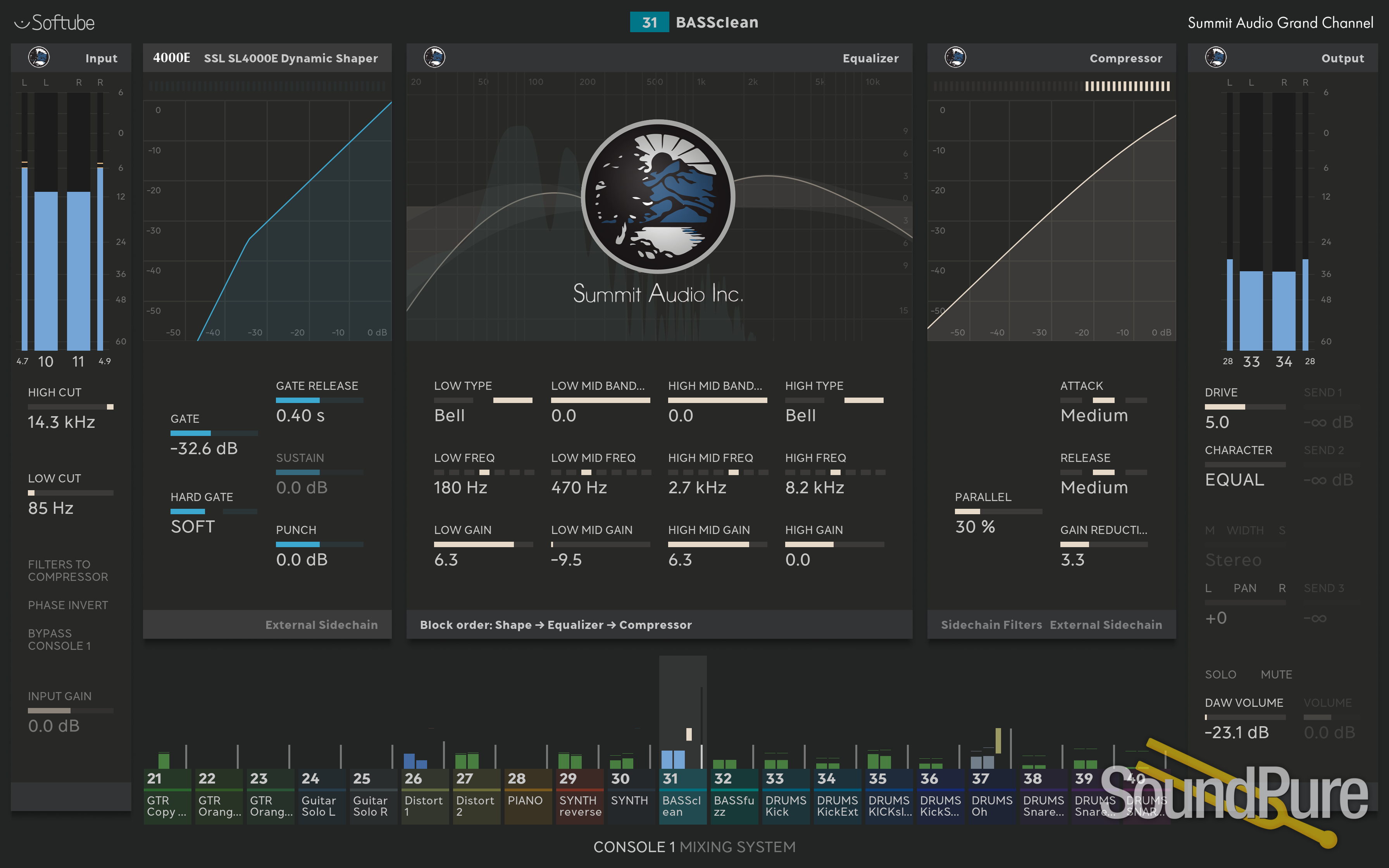Image resolution: width=1389 pixels, height=868 pixels.
Task: Click the Summit Audio icon in the Output section
Action: [1215, 57]
